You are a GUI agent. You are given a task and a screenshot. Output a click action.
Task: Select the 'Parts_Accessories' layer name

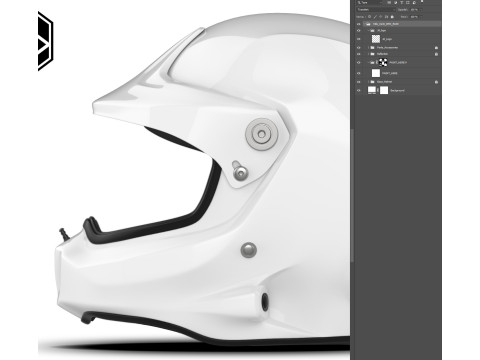(387, 48)
